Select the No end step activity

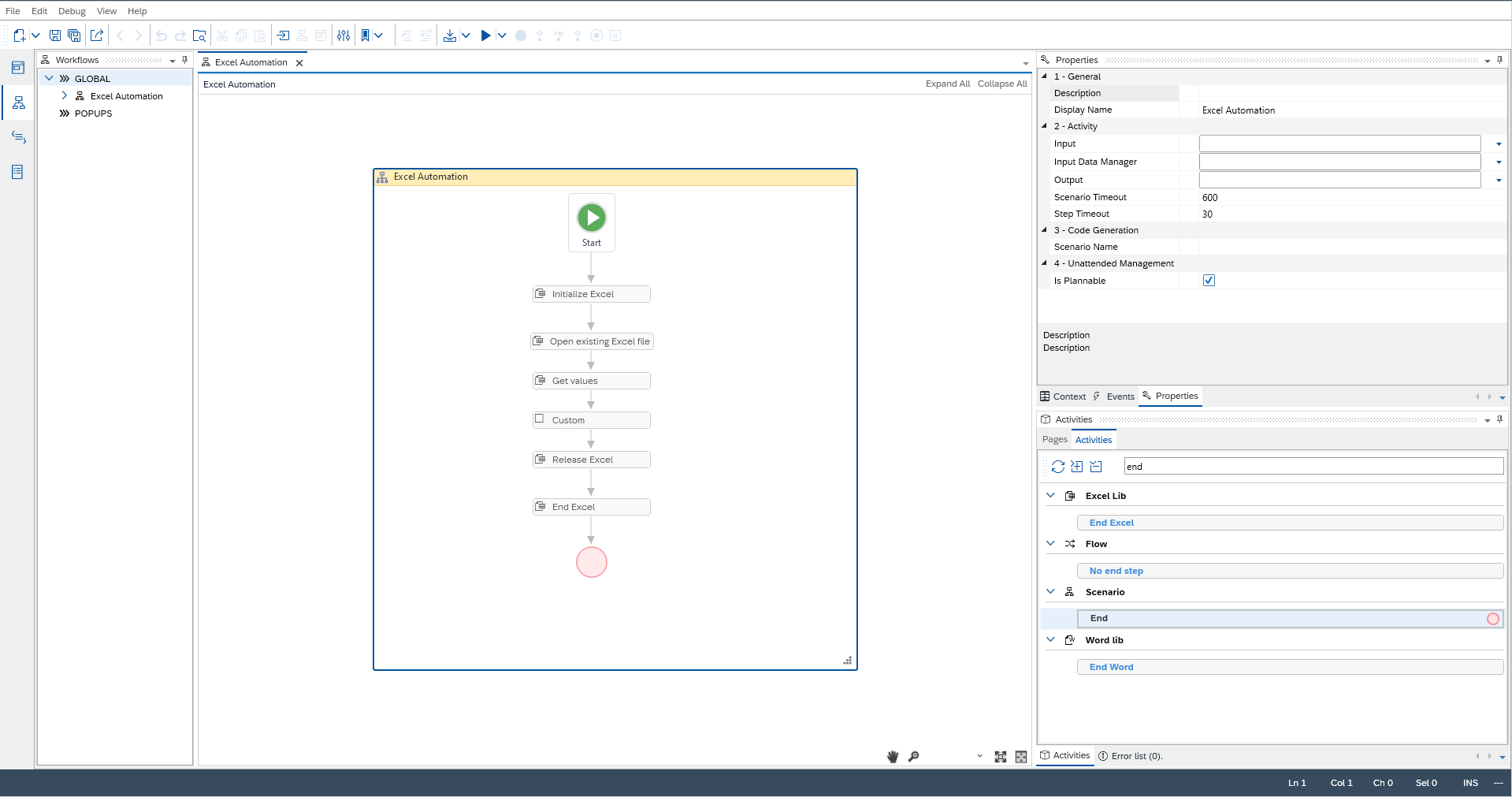click(1290, 571)
